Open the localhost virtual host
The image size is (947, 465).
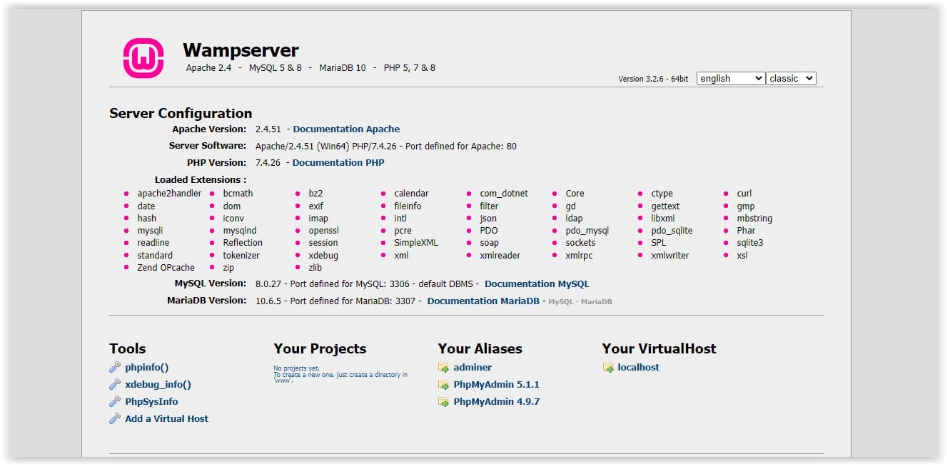pyautogui.click(x=638, y=367)
